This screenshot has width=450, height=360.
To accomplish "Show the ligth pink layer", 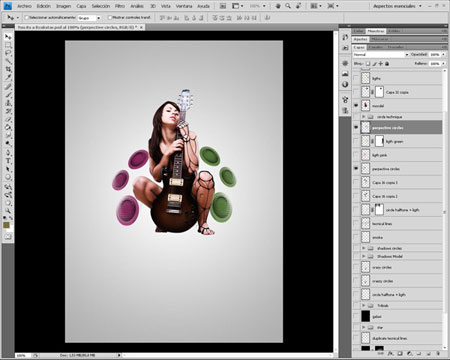I will 356,155.
